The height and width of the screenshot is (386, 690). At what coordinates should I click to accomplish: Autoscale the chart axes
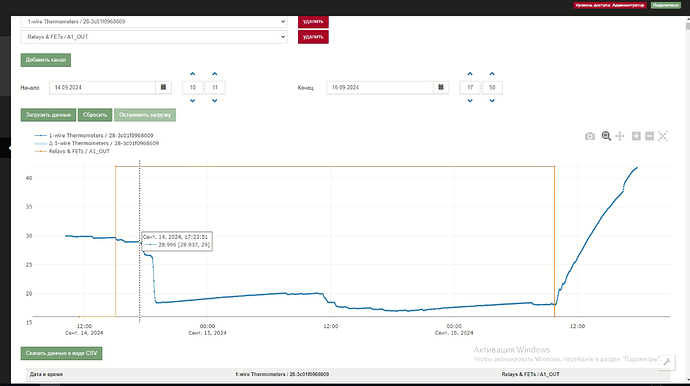663,136
